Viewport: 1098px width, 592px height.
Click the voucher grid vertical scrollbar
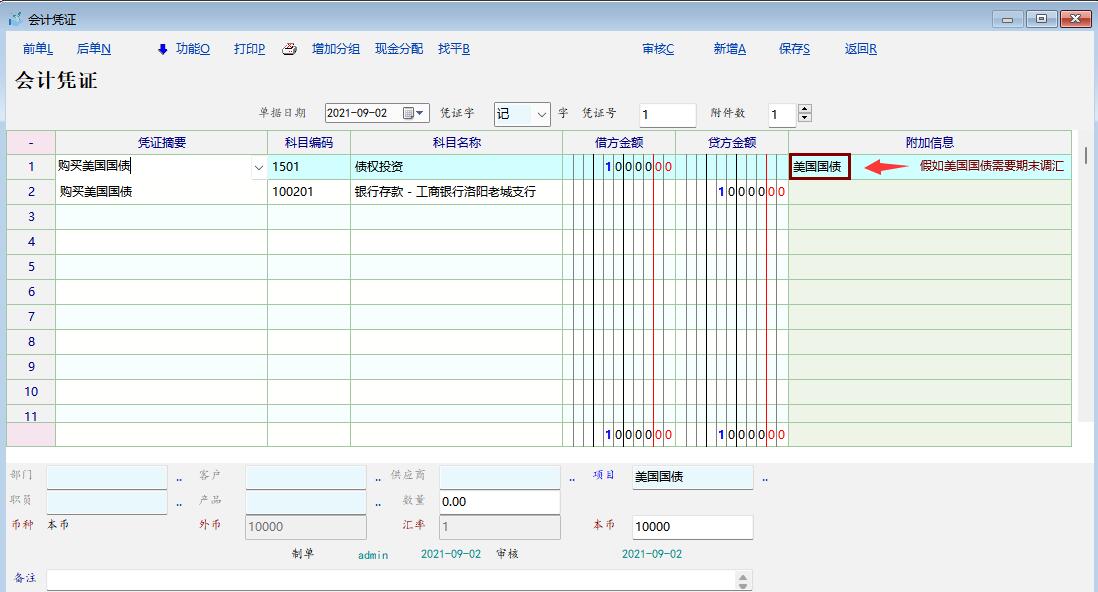click(x=1086, y=156)
